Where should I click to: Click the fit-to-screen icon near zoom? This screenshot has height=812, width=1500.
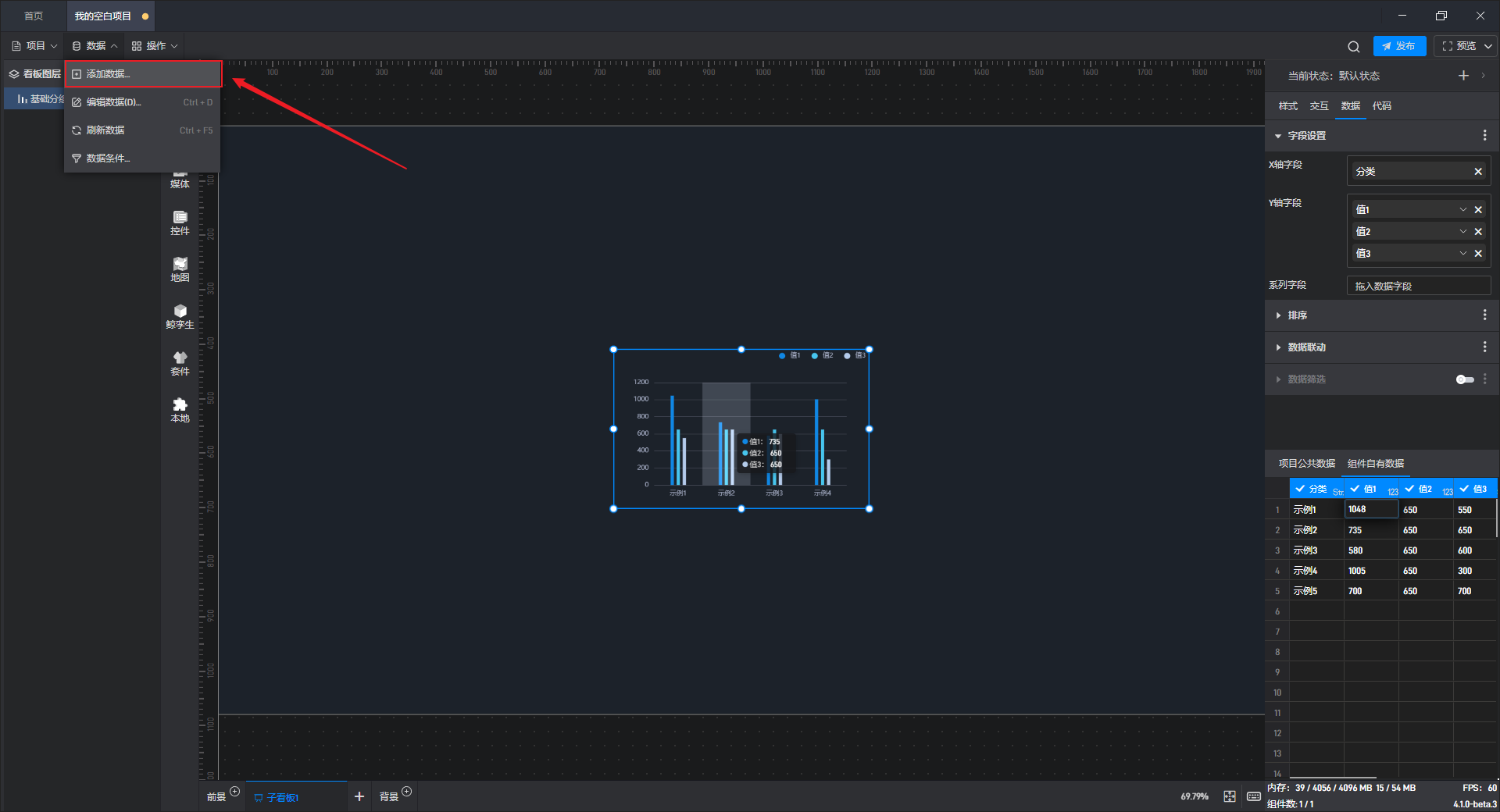pos(1230,796)
